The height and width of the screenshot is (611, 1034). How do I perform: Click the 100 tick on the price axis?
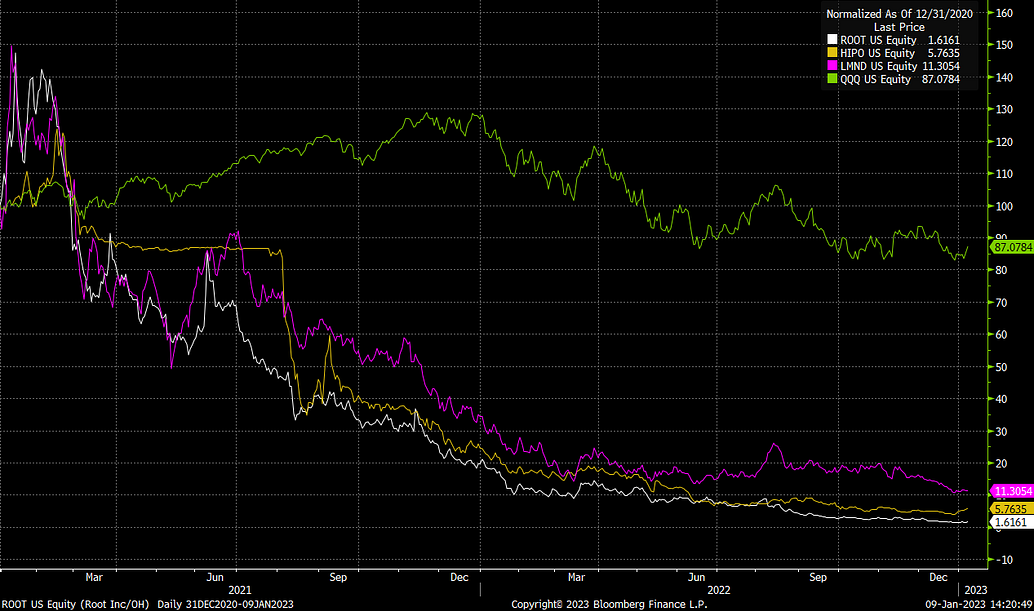click(x=1002, y=206)
